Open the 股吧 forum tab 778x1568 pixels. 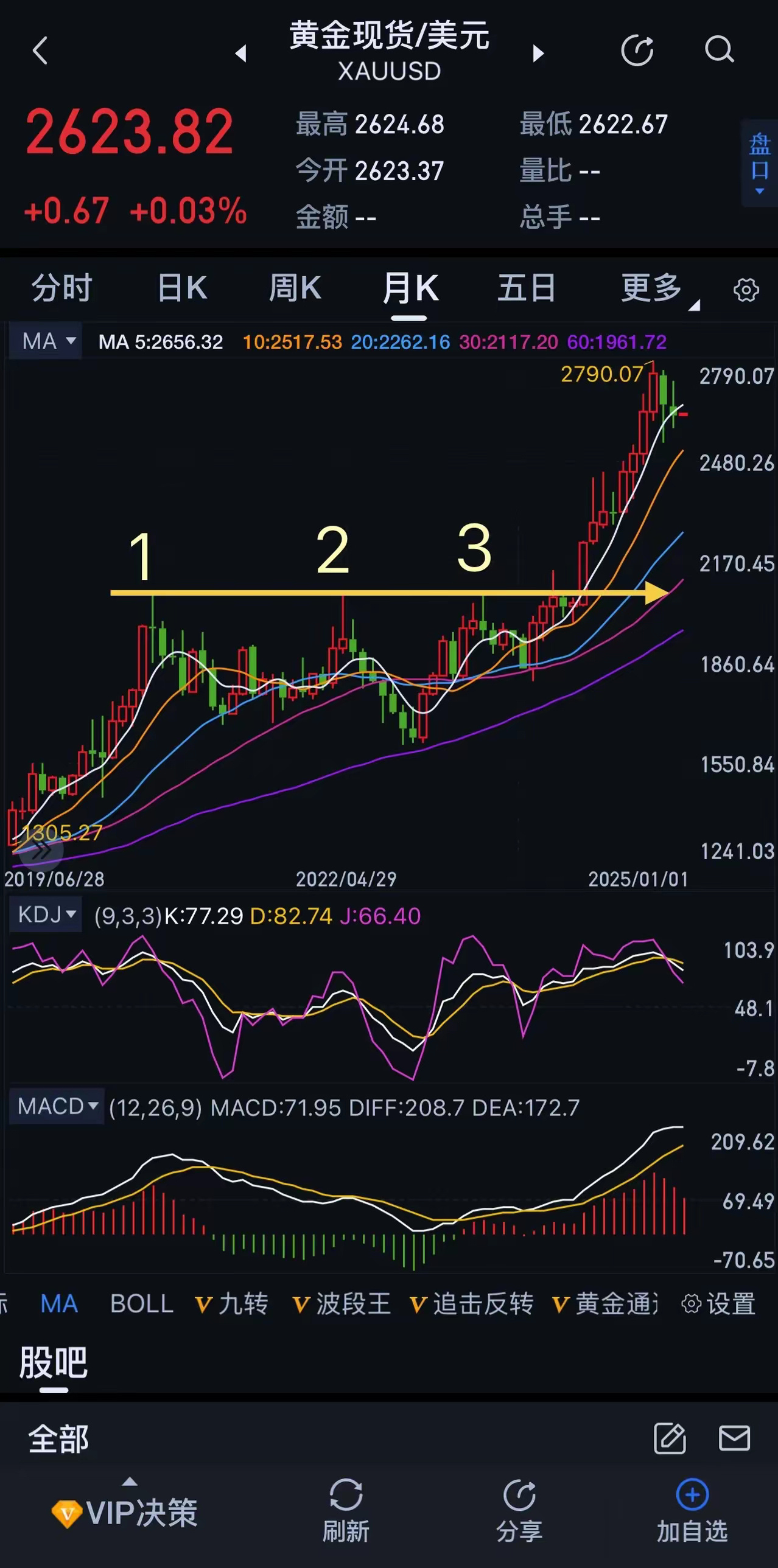[x=54, y=1362]
